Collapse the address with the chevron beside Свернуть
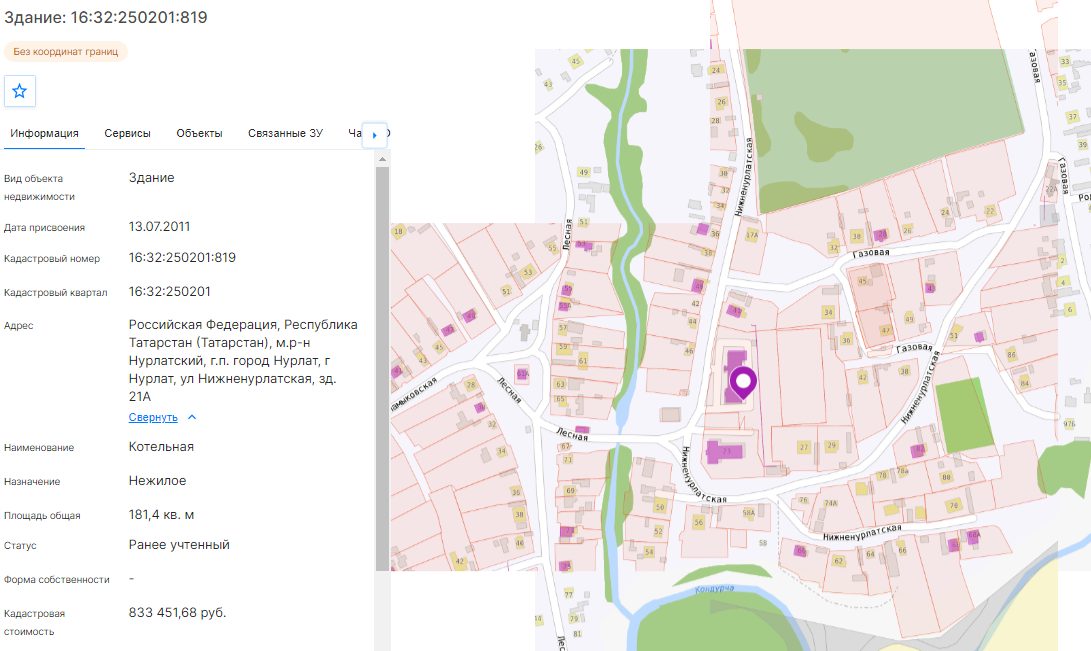The width and height of the screenshot is (1091, 651). click(x=192, y=417)
